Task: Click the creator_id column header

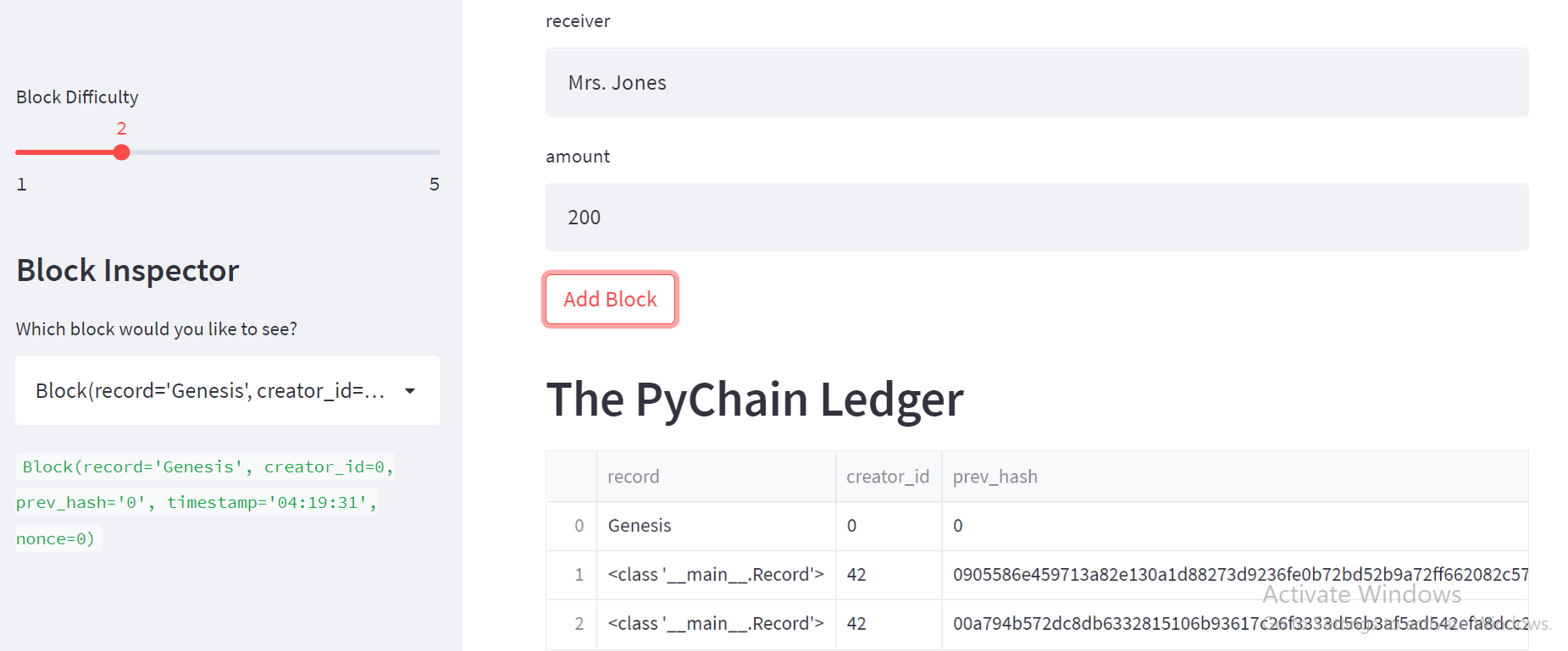Action: (888, 477)
